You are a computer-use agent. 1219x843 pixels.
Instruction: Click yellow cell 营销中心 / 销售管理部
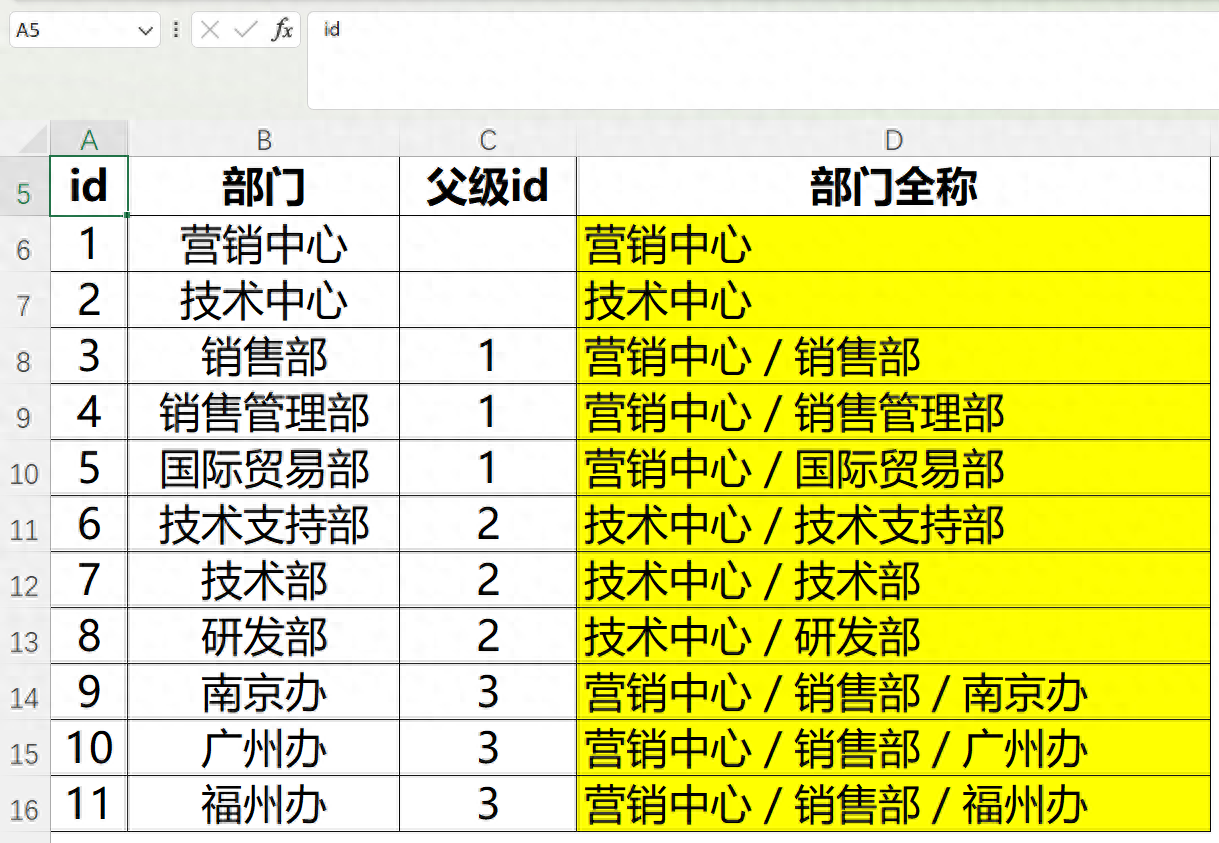893,411
